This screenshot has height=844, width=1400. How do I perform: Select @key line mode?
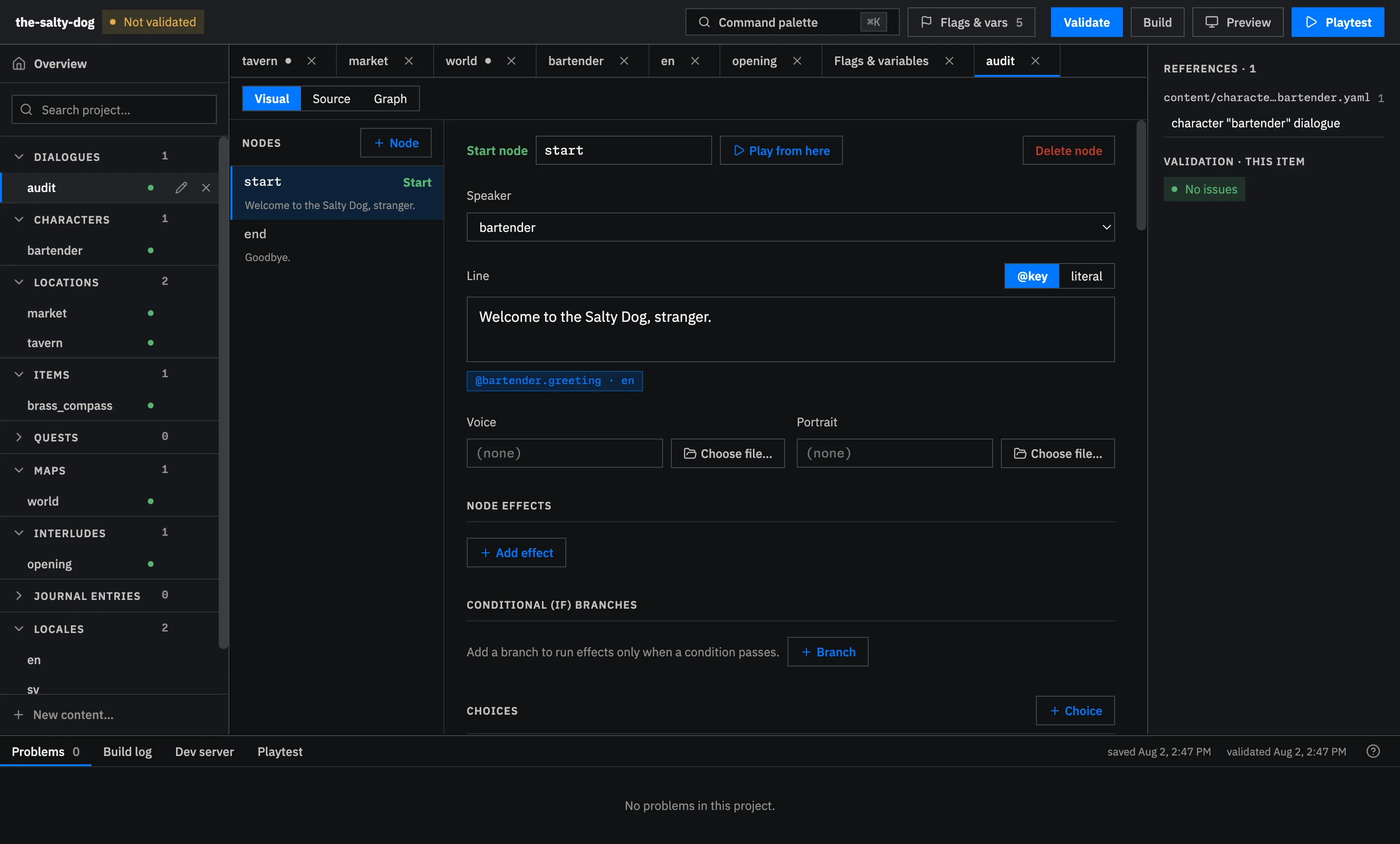tap(1032, 276)
